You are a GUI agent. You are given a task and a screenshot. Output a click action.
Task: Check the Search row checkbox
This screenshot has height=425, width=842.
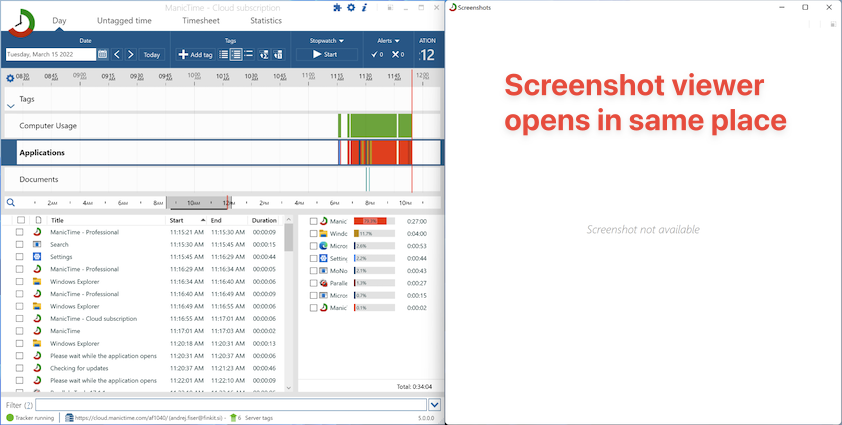pyautogui.click(x=19, y=244)
